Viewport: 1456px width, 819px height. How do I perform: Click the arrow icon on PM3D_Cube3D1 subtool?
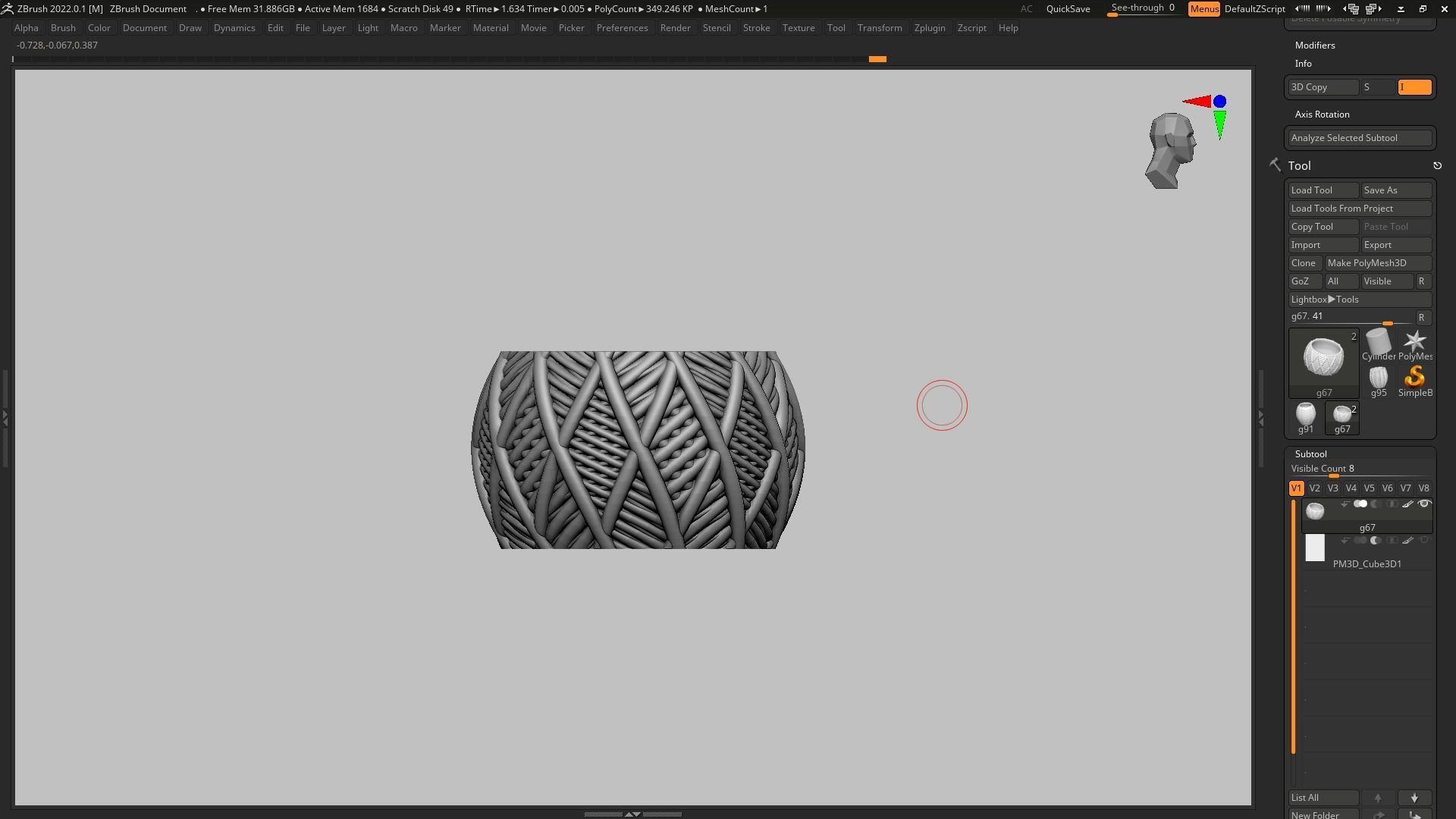coord(1345,541)
